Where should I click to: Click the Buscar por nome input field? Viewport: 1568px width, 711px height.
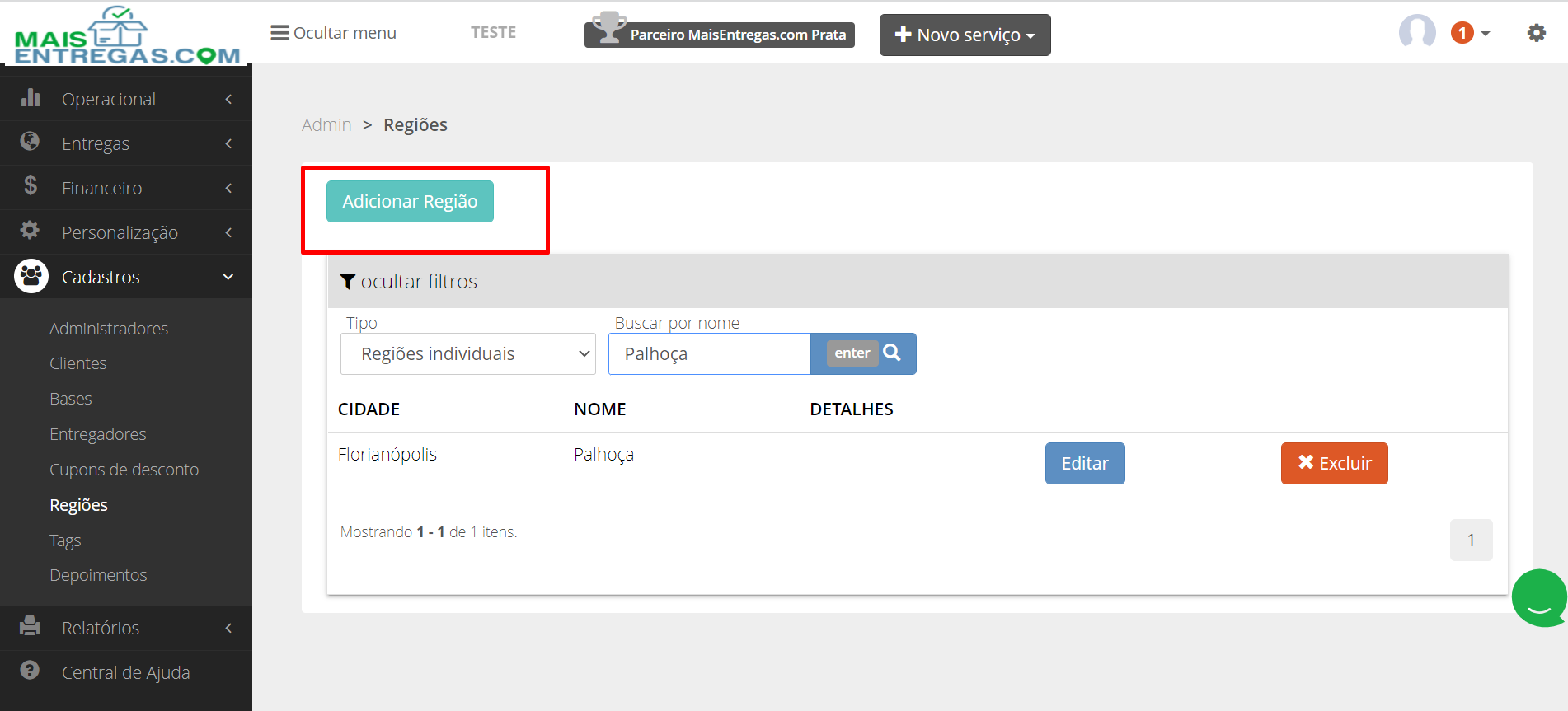pos(710,354)
